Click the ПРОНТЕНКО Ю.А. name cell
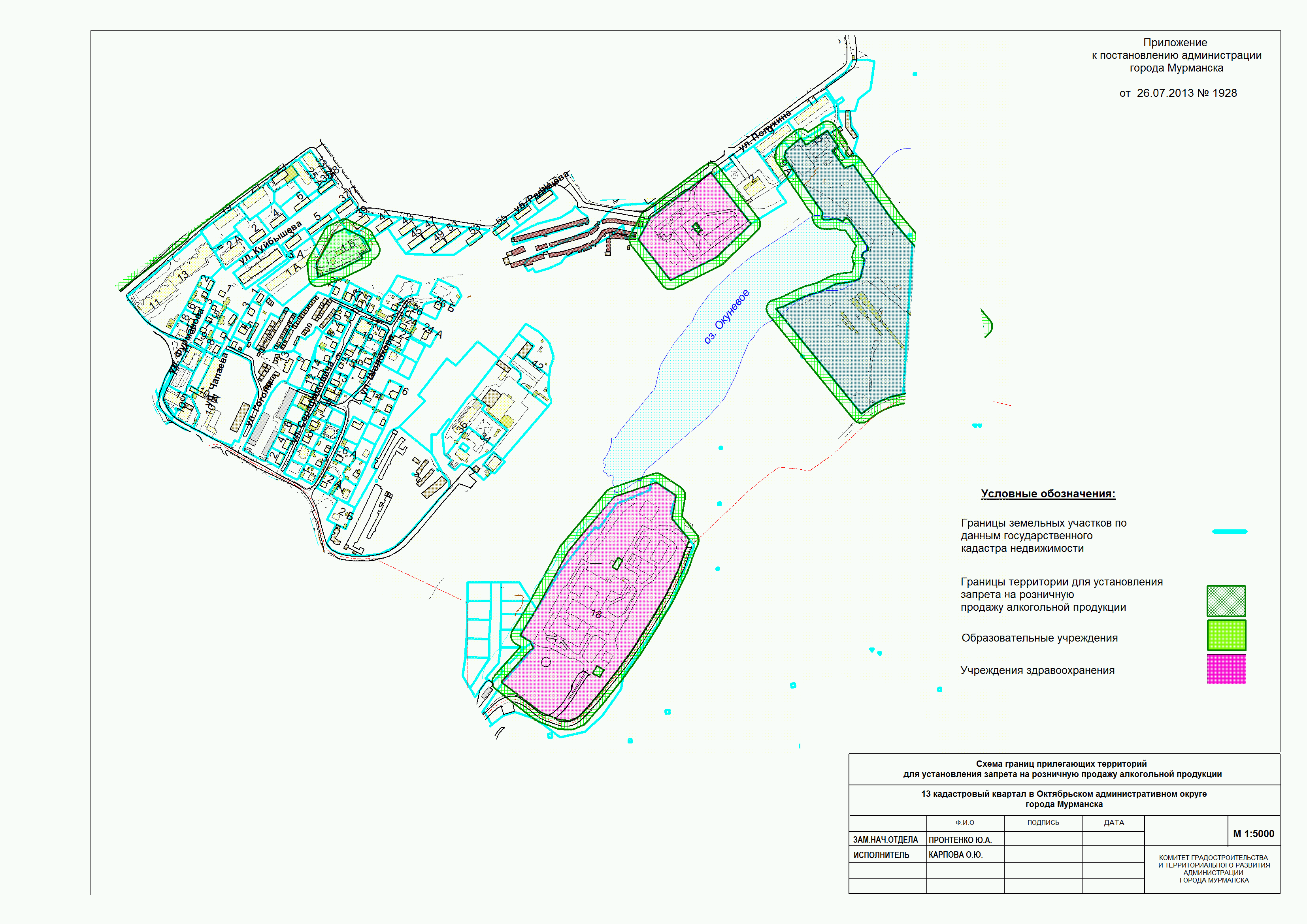The height and width of the screenshot is (924, 1307). [x=960, y=840]
